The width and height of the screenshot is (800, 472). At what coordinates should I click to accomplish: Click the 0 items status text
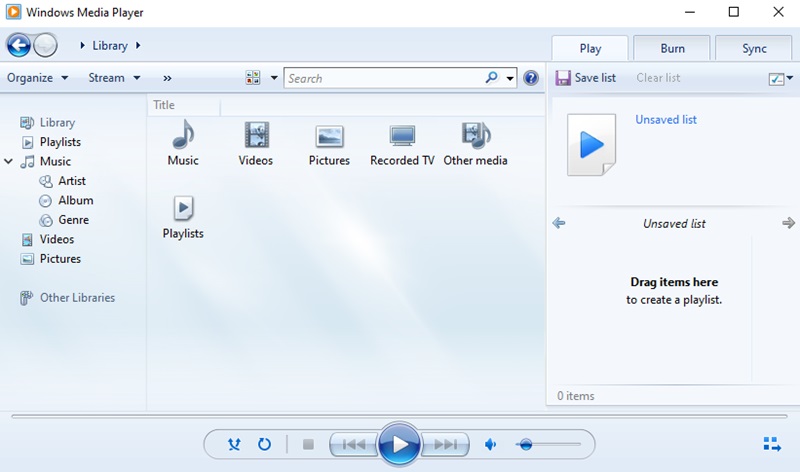pyautogui.click(x=576, y=396)
